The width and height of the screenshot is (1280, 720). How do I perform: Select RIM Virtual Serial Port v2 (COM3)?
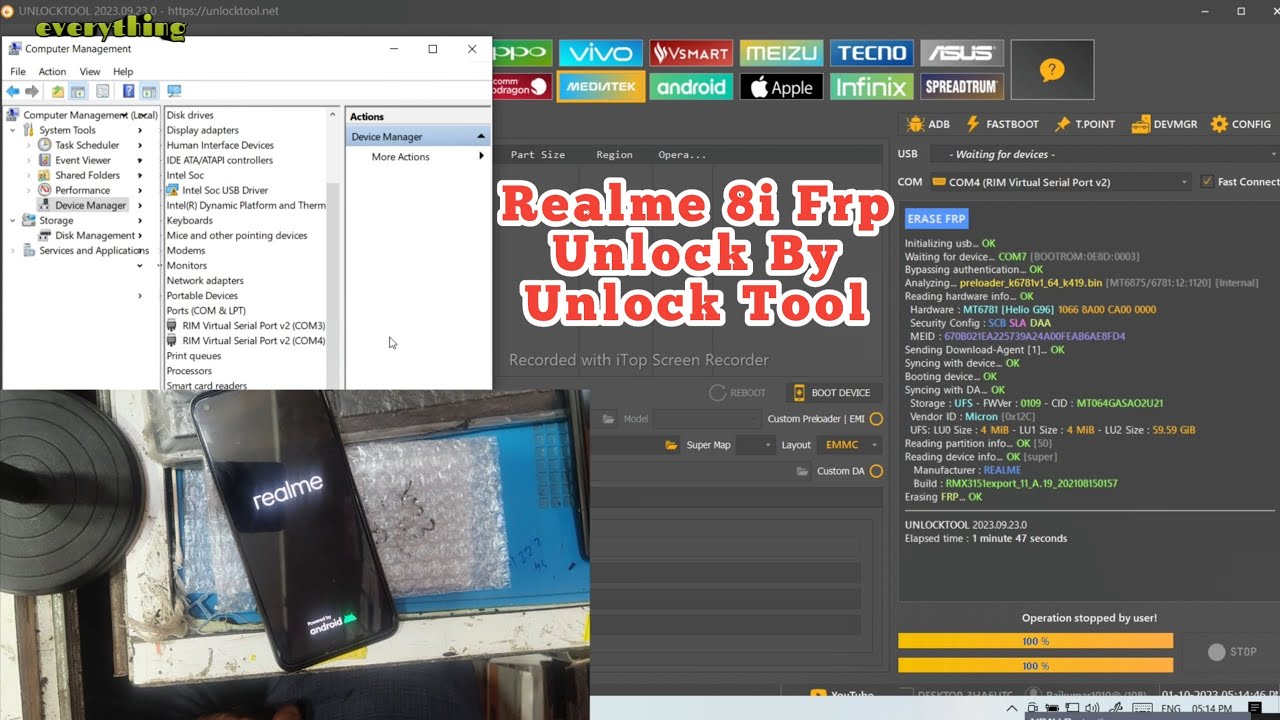click(x=246, y=326)
